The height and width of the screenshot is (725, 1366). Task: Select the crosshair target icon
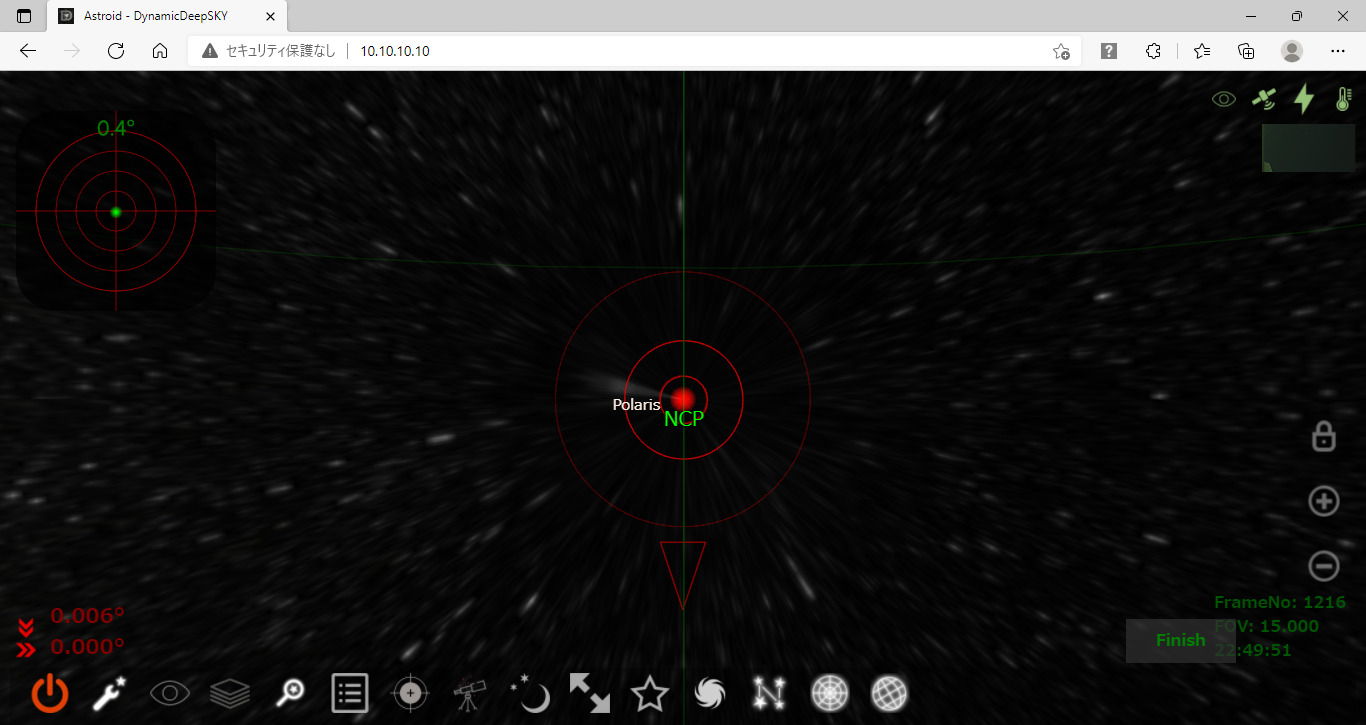coord(410,693)
